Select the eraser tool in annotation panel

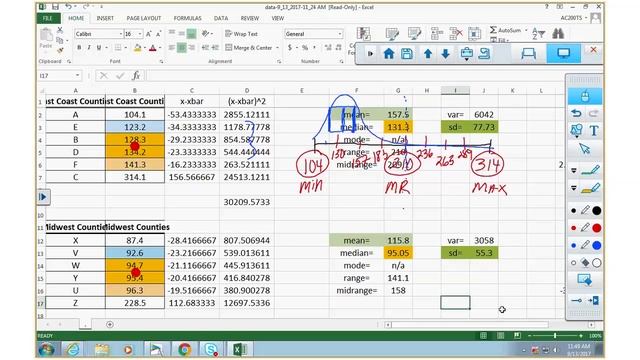pyautogui.click(x=585, y=263)
